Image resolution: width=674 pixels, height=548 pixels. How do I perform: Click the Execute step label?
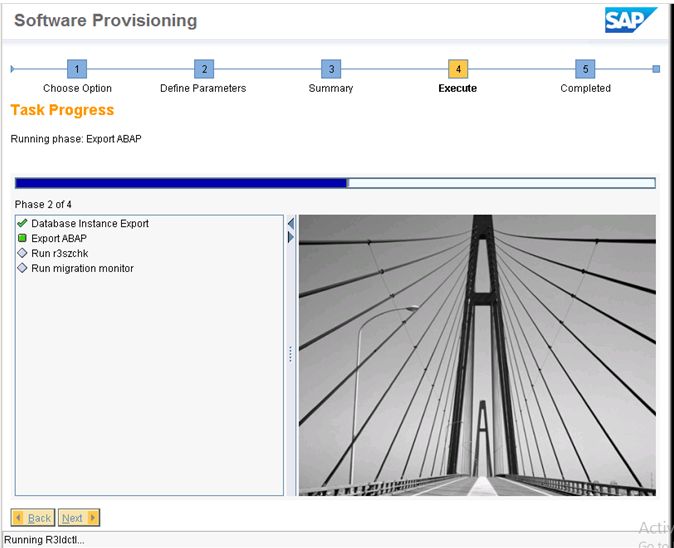click(458, 88)
